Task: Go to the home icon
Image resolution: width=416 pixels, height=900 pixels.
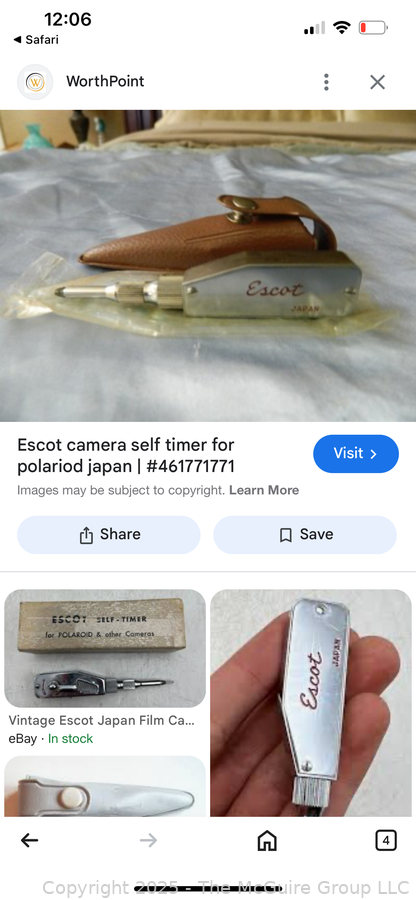Action: [267, 841]
